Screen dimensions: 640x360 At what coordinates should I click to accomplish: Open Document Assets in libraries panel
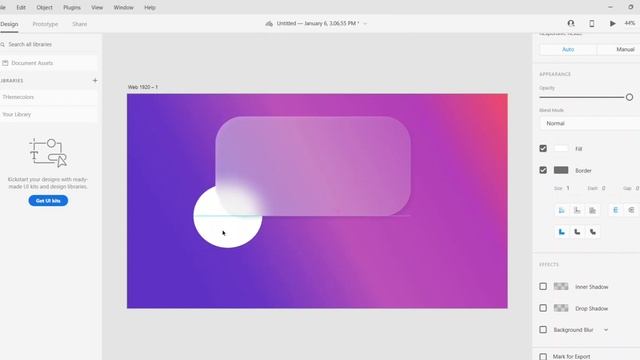48,63
